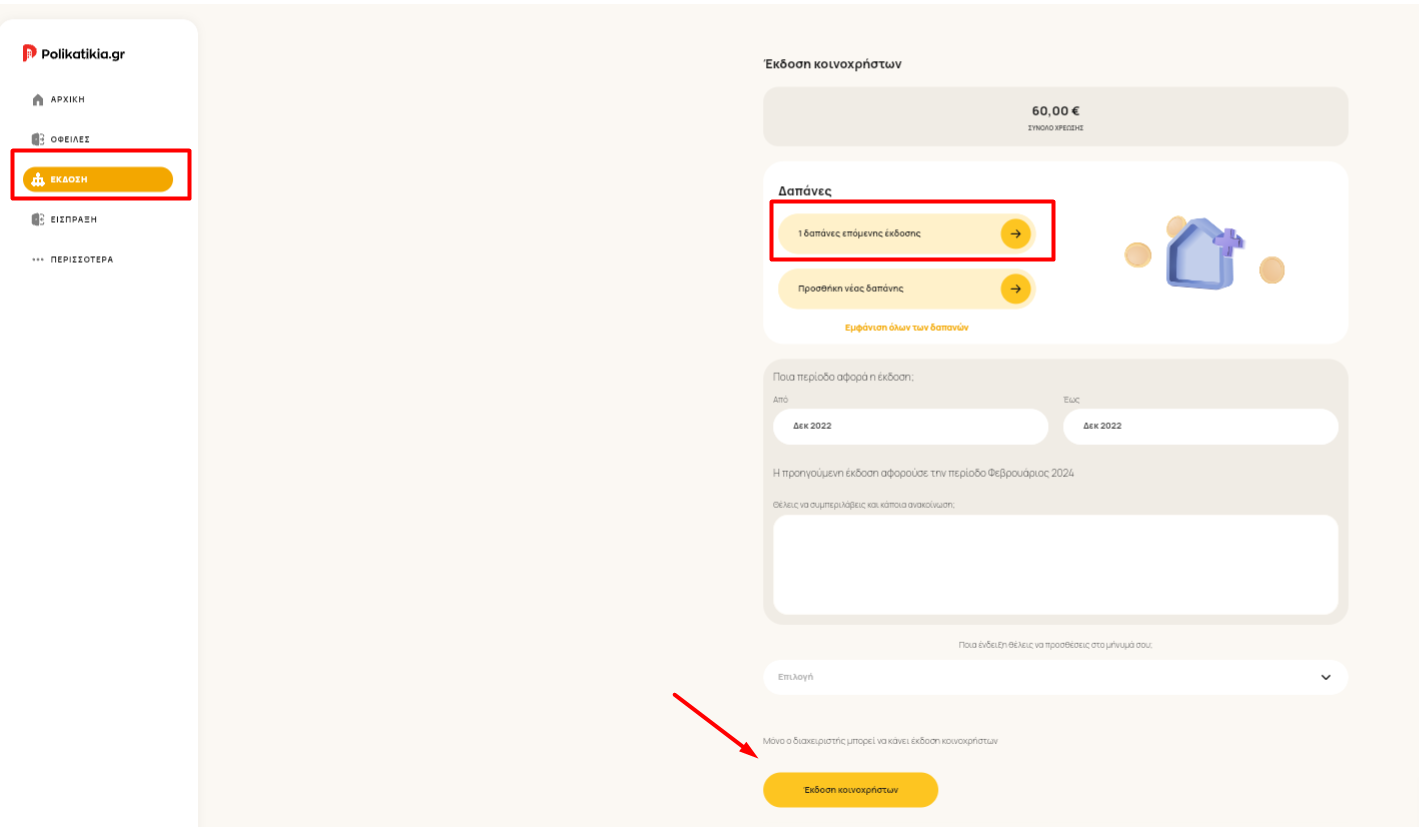Image resolution: width=1419 pixels, height=827 pixels.
Task: Click the ΟΦΕΙΛΕΣ sidebar icon
Action: [38, 139]
